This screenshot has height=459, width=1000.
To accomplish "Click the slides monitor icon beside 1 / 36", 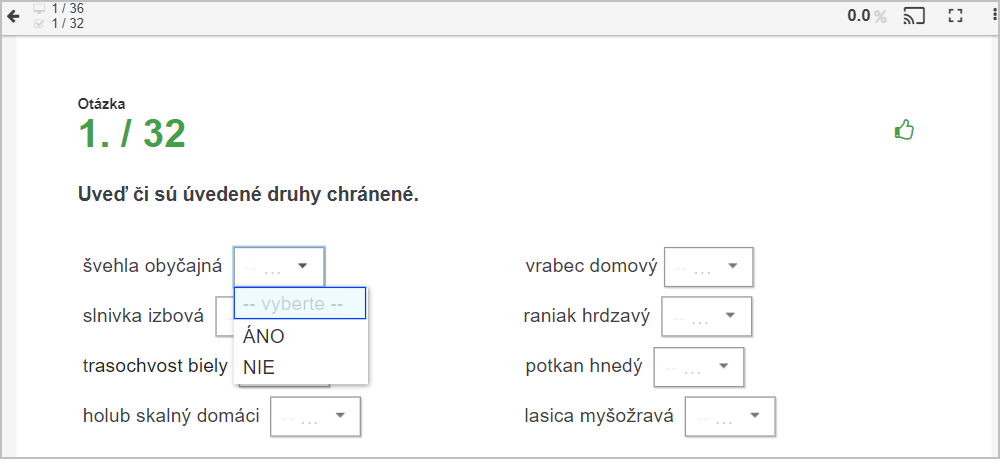I will (40, 8).
